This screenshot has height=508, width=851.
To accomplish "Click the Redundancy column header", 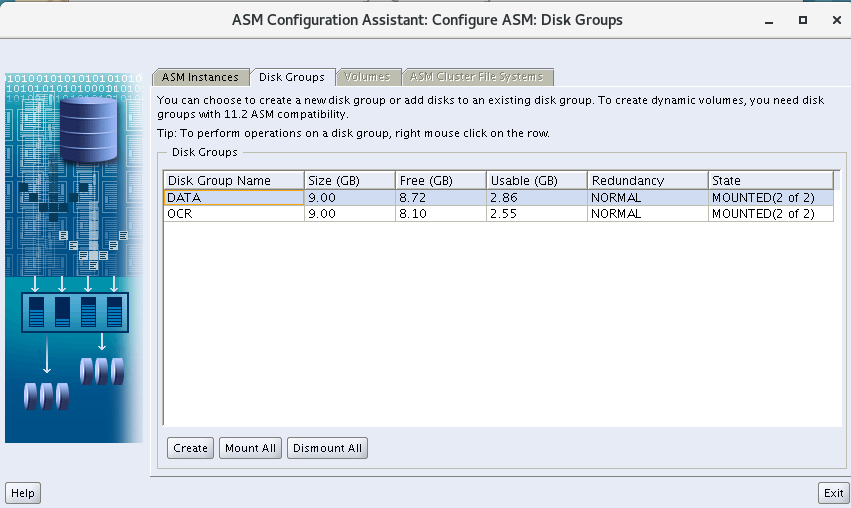I will click(647, 181).
